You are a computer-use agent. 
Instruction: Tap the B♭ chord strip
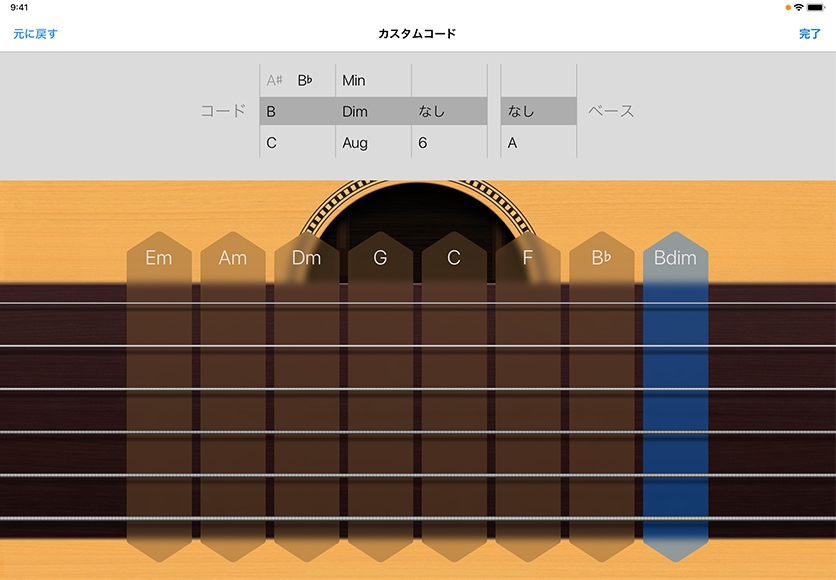(601, 400)
